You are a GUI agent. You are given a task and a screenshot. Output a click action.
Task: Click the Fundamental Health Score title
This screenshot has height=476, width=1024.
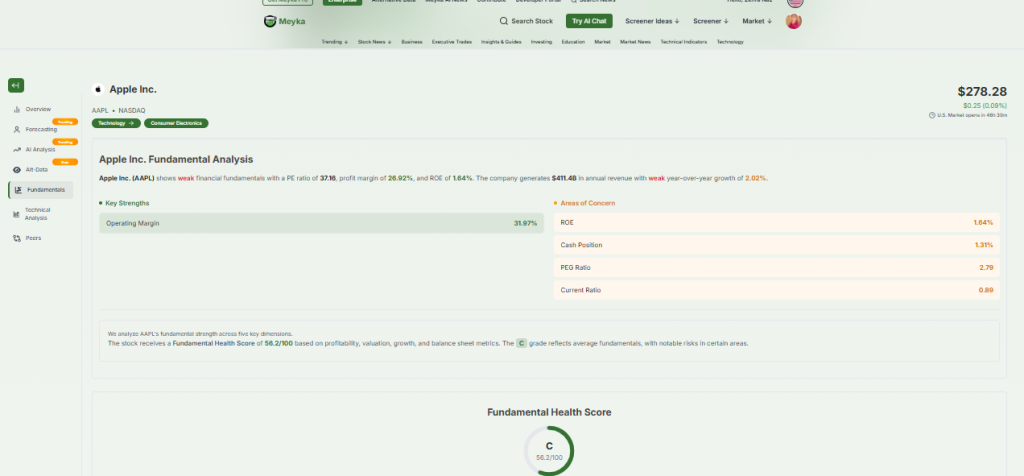549,412
